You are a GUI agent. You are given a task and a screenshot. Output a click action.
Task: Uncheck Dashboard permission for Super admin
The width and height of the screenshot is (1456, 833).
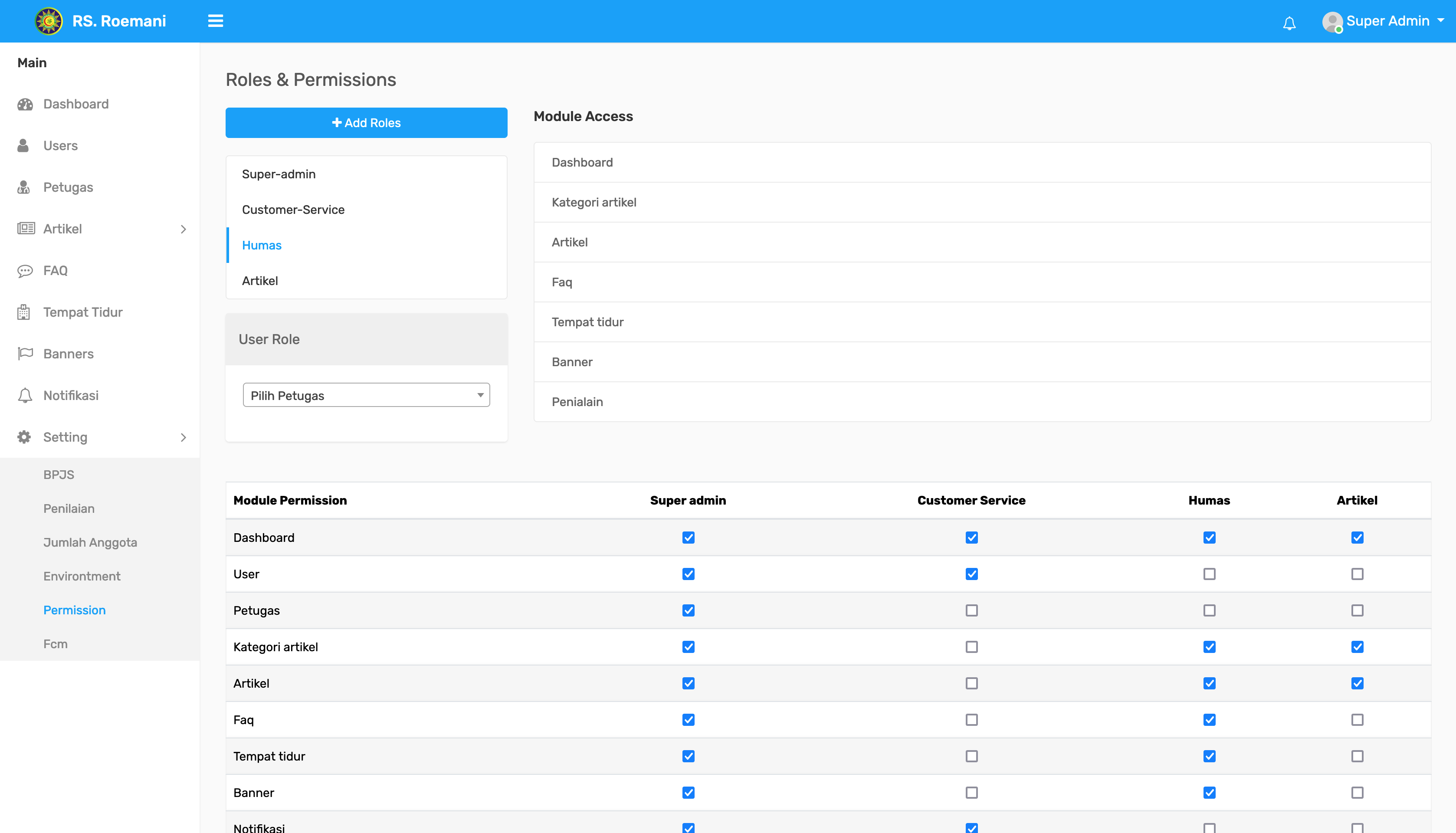[688, 538]
